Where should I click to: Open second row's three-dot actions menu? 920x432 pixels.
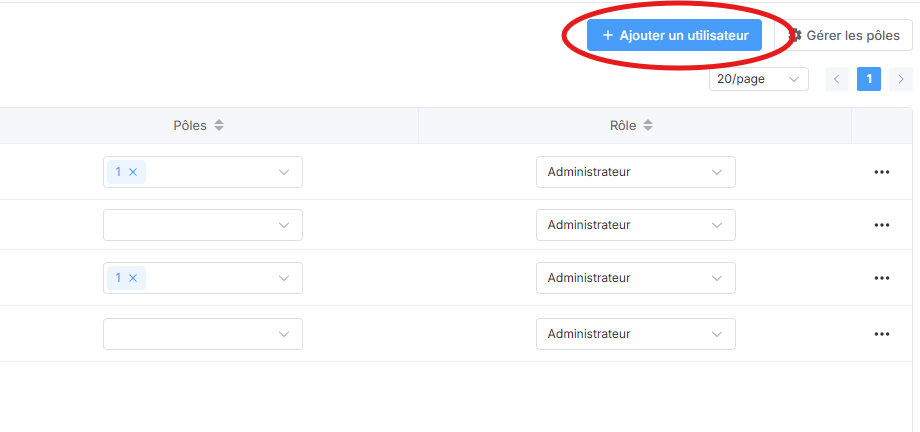pos(881,225)
